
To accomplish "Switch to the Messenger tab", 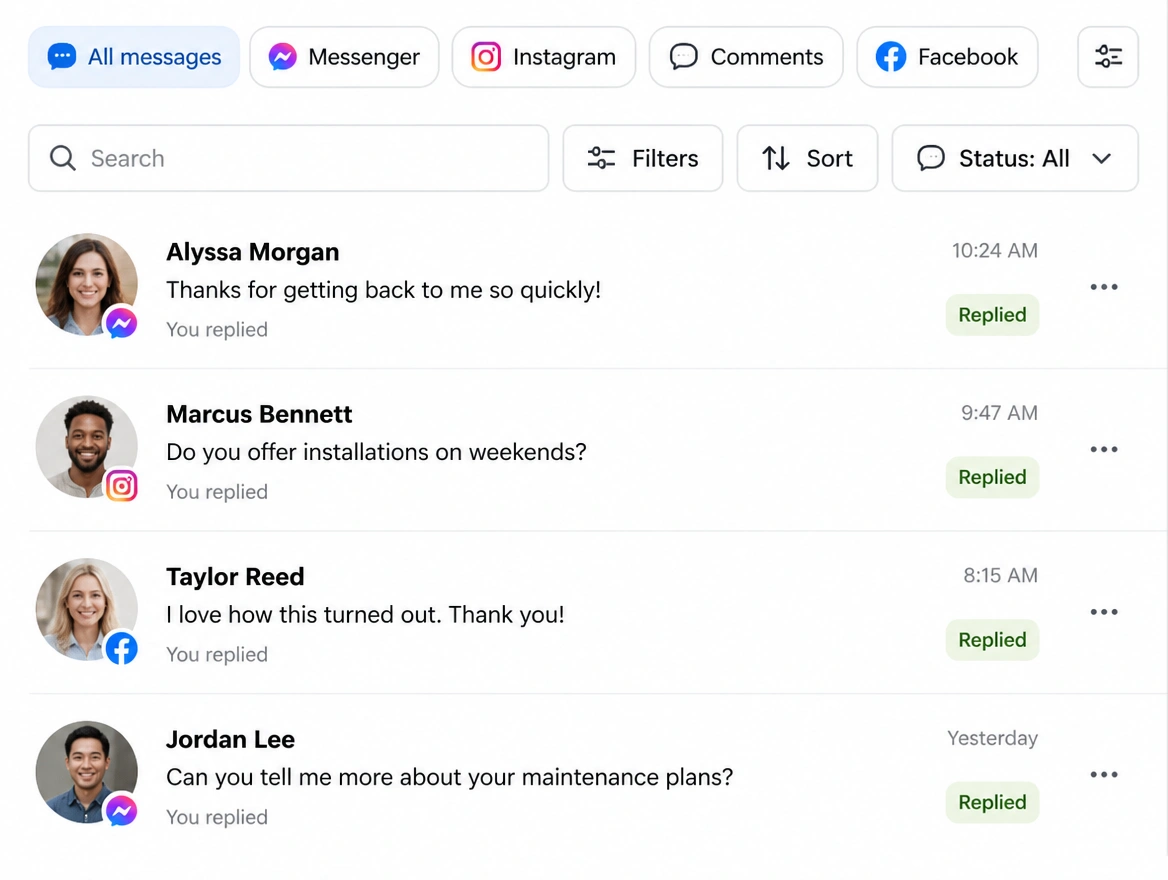I will (x=344, y=57).
